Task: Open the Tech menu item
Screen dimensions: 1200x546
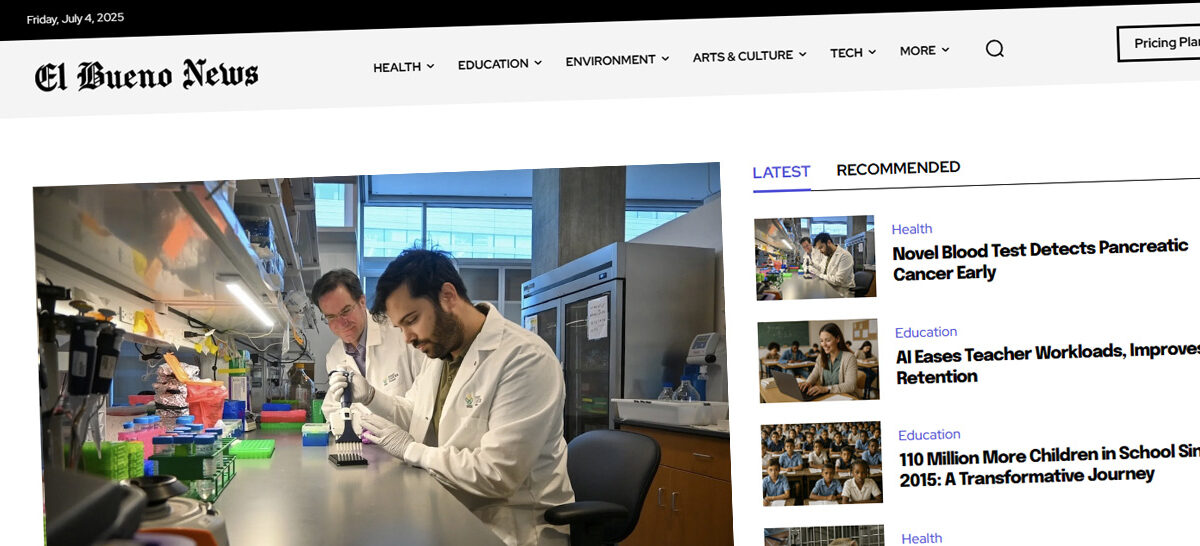Action: pyautogui.click(x=852, y=52)
